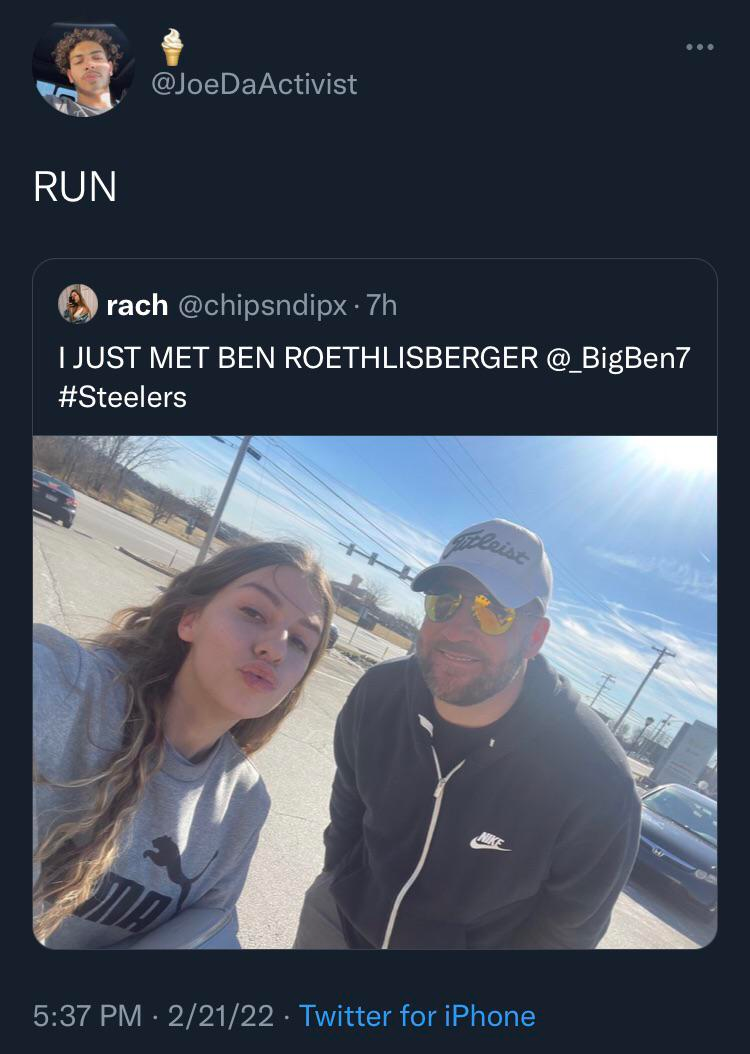
Task: Visit the @chipsndipx handle
Action: pyautogui.click(x=263, y=306)
